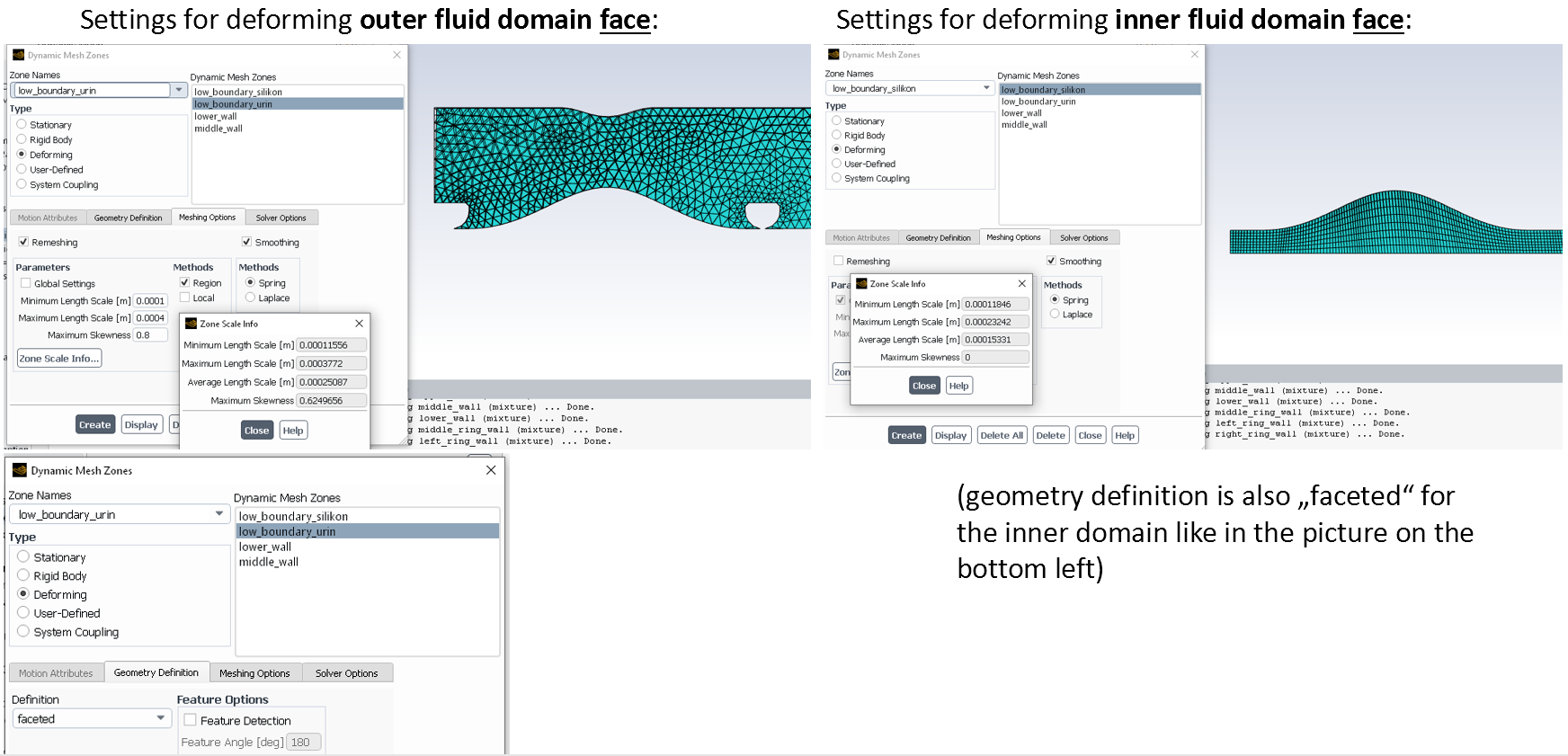Dismiss top-right Zone Scale Info popup with X
Viewport: 1568px width, 756px height.
pyautogui.click(x=1021, y=283)
